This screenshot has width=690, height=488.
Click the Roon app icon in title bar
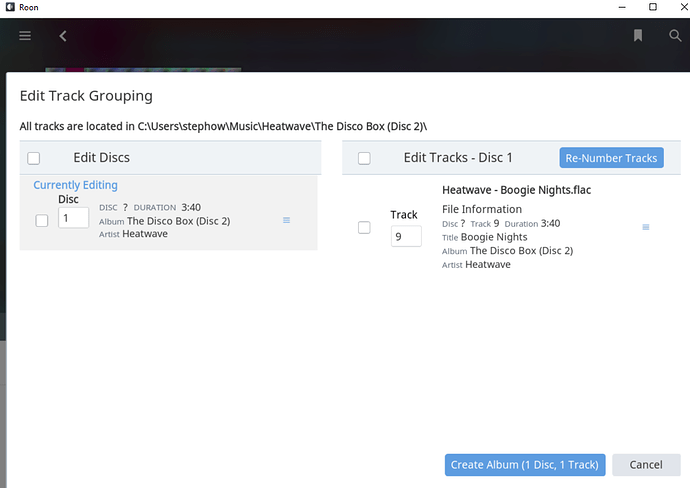pos(10,7)
